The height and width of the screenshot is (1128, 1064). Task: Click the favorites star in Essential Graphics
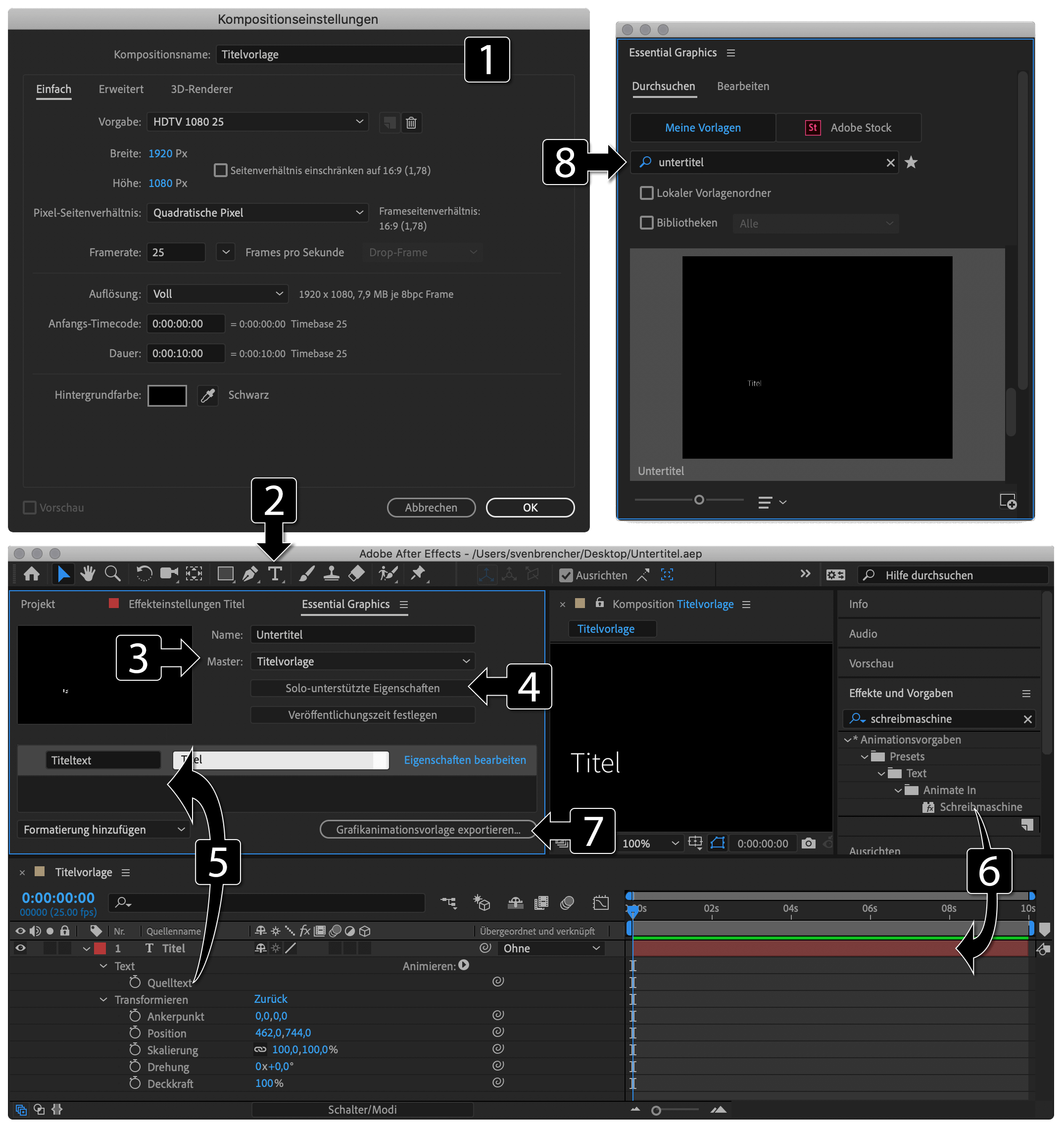coord(911,163)
